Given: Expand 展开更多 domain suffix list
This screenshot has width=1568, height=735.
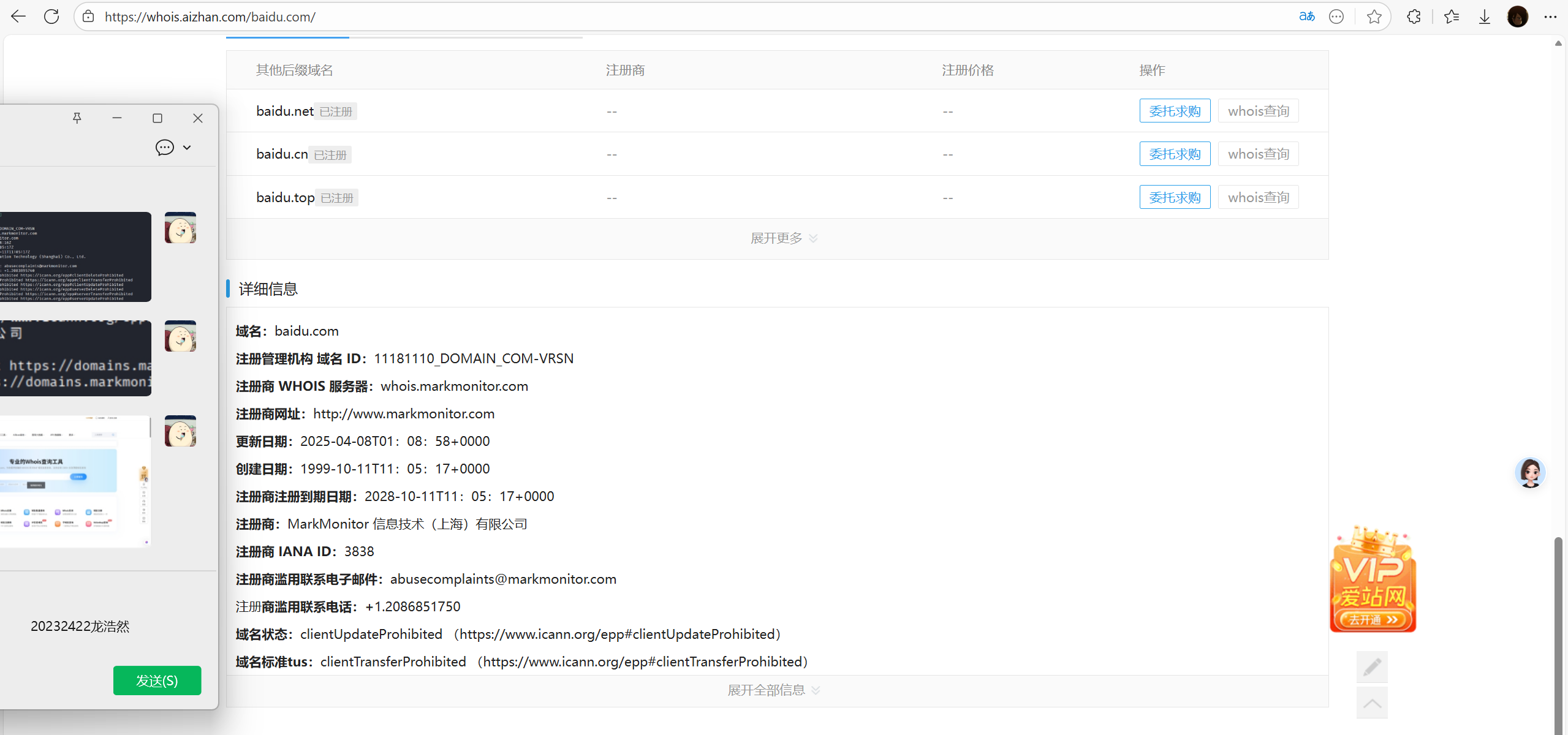Looking at the screenshot, I should pos(783,238).
